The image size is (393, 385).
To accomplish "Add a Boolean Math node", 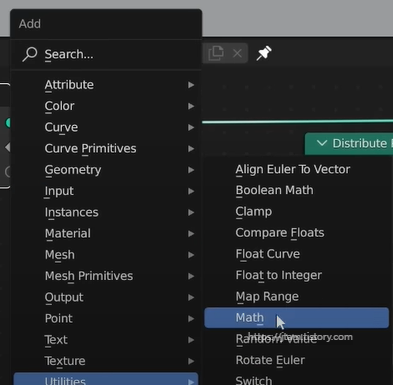I will point(297,190).
